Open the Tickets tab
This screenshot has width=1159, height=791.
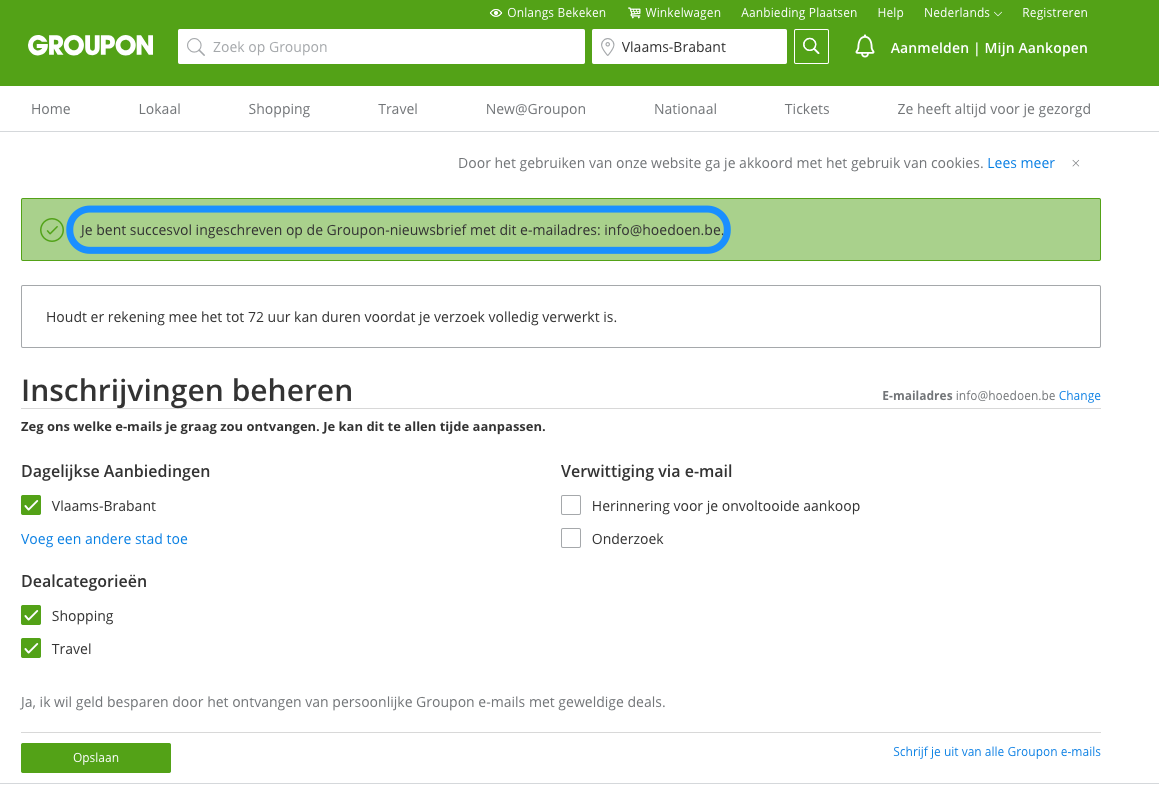click(807, 109)
